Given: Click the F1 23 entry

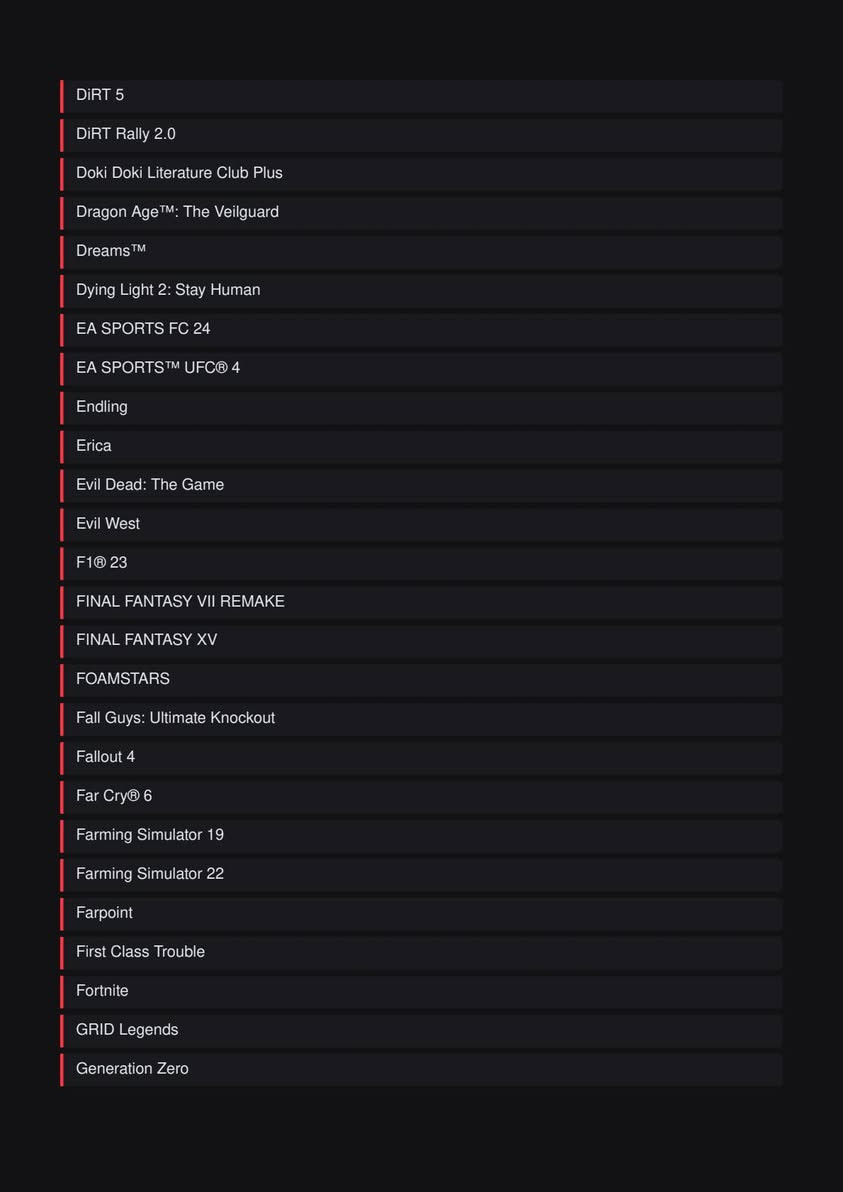Looking at the screenshot, I should (421, 563).
